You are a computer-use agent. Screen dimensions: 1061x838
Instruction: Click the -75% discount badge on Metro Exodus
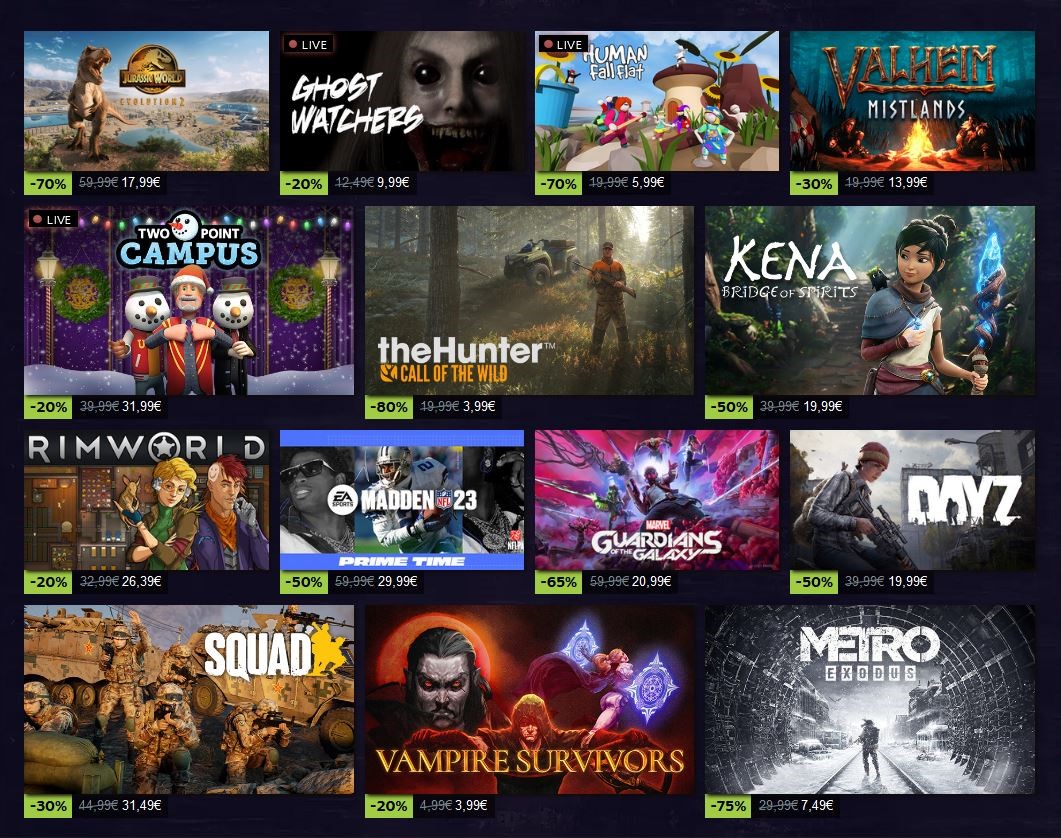coord(729,806)
